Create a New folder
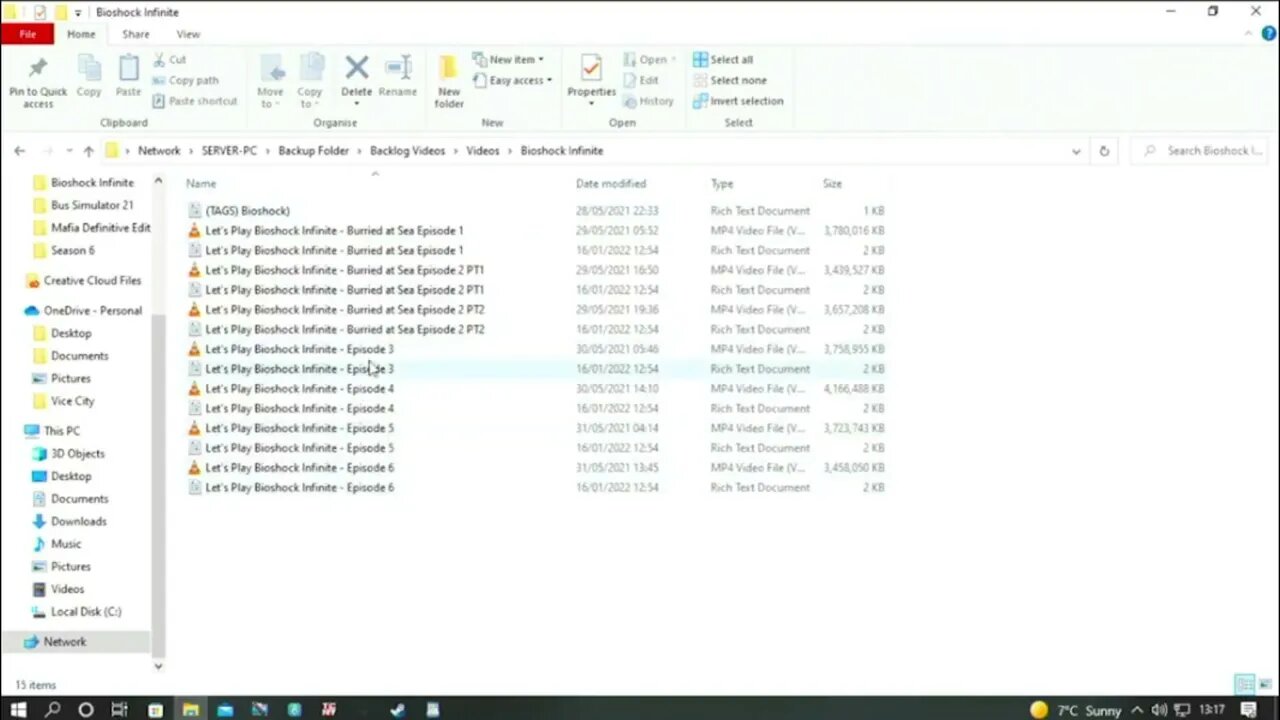The image size is (1280, 720). pos(449,82)
